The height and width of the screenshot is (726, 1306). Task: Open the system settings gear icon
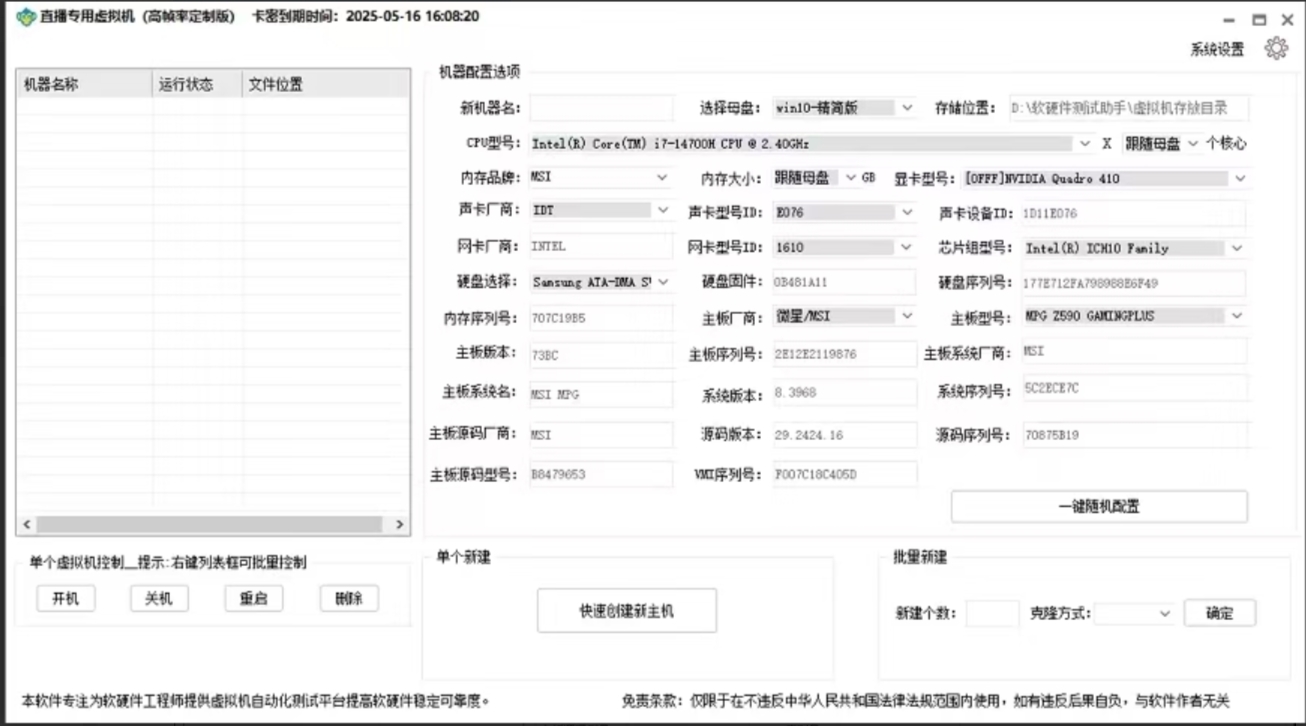tap(1276, 48)
